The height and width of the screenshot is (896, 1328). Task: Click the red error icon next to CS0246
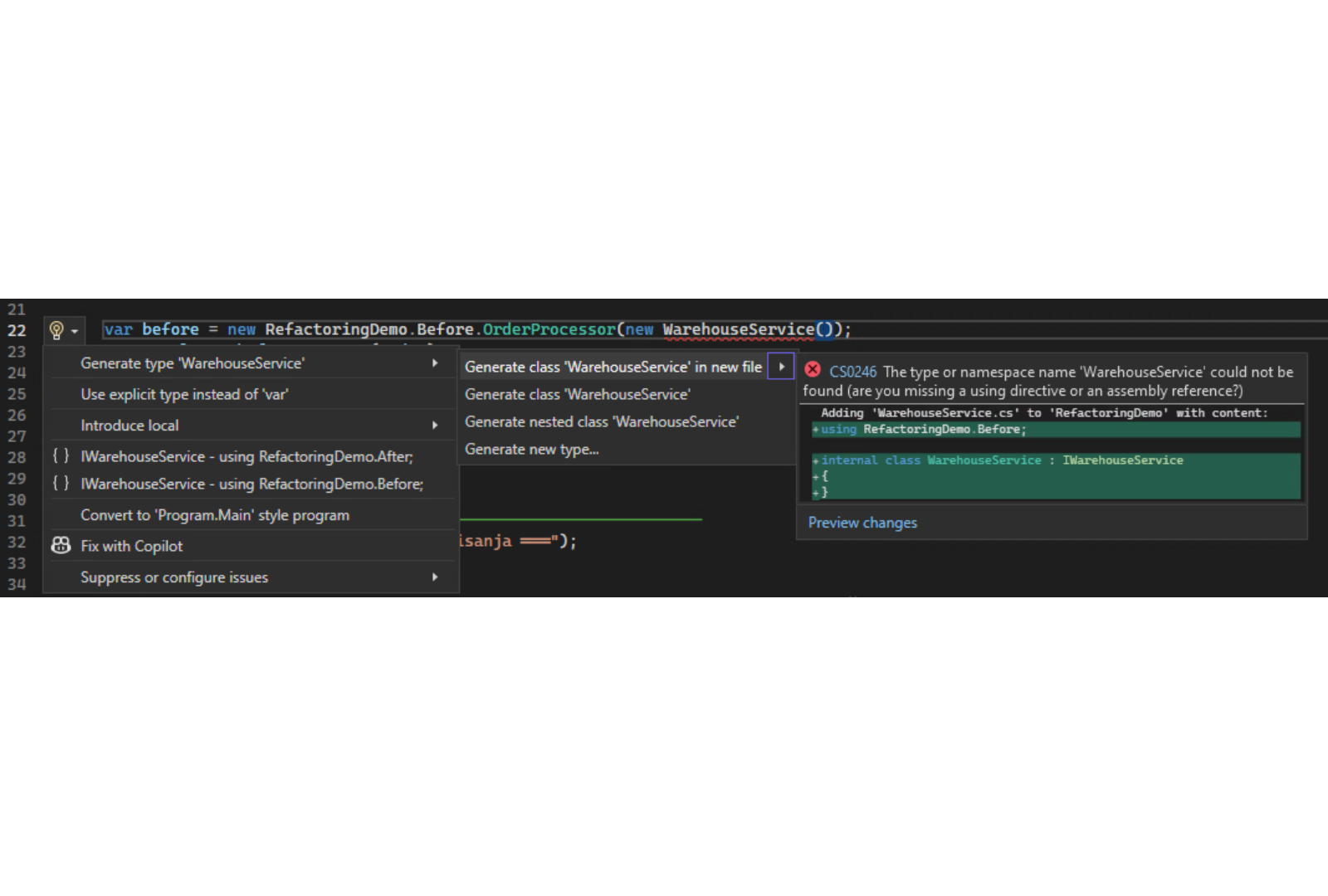click(x=813, y=370)
